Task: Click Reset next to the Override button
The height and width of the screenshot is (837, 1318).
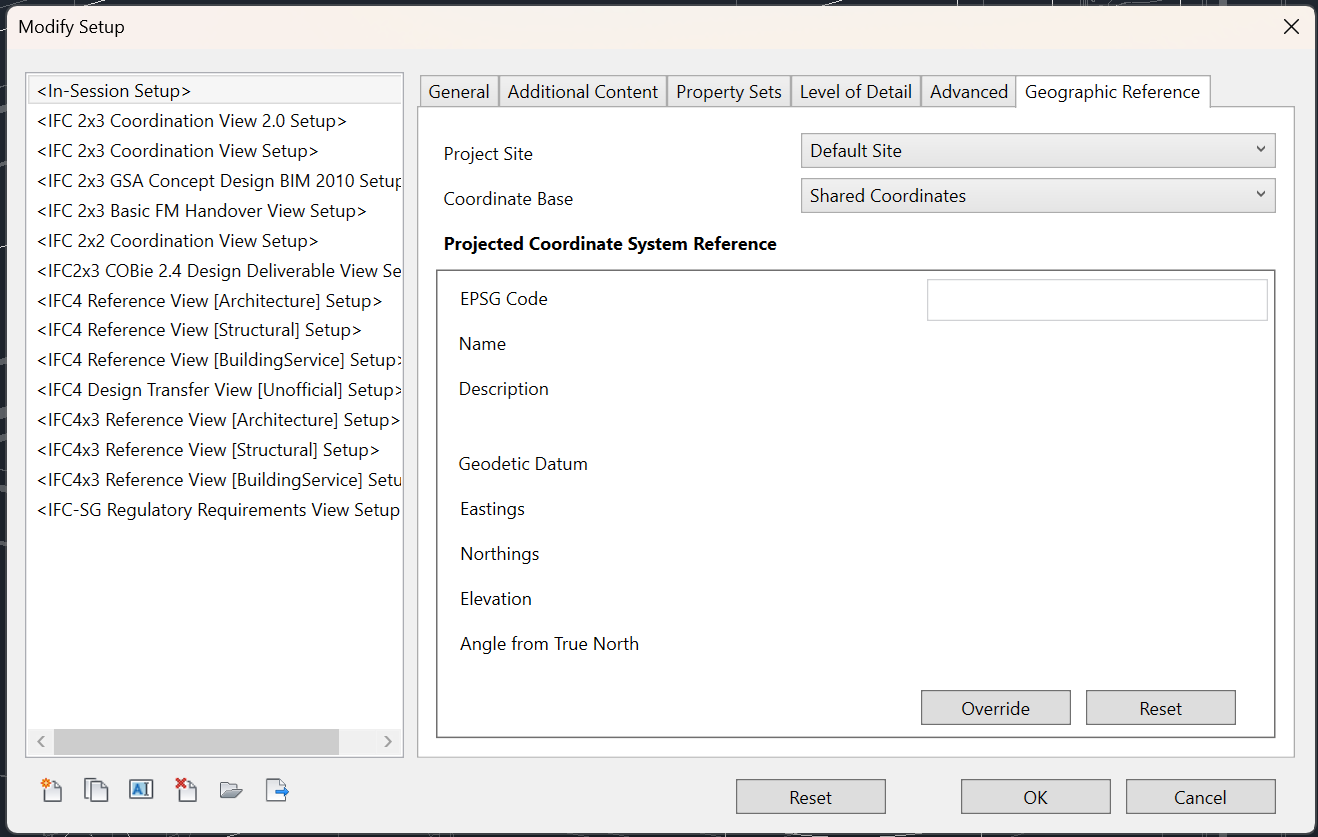Action: point(1161,708)
